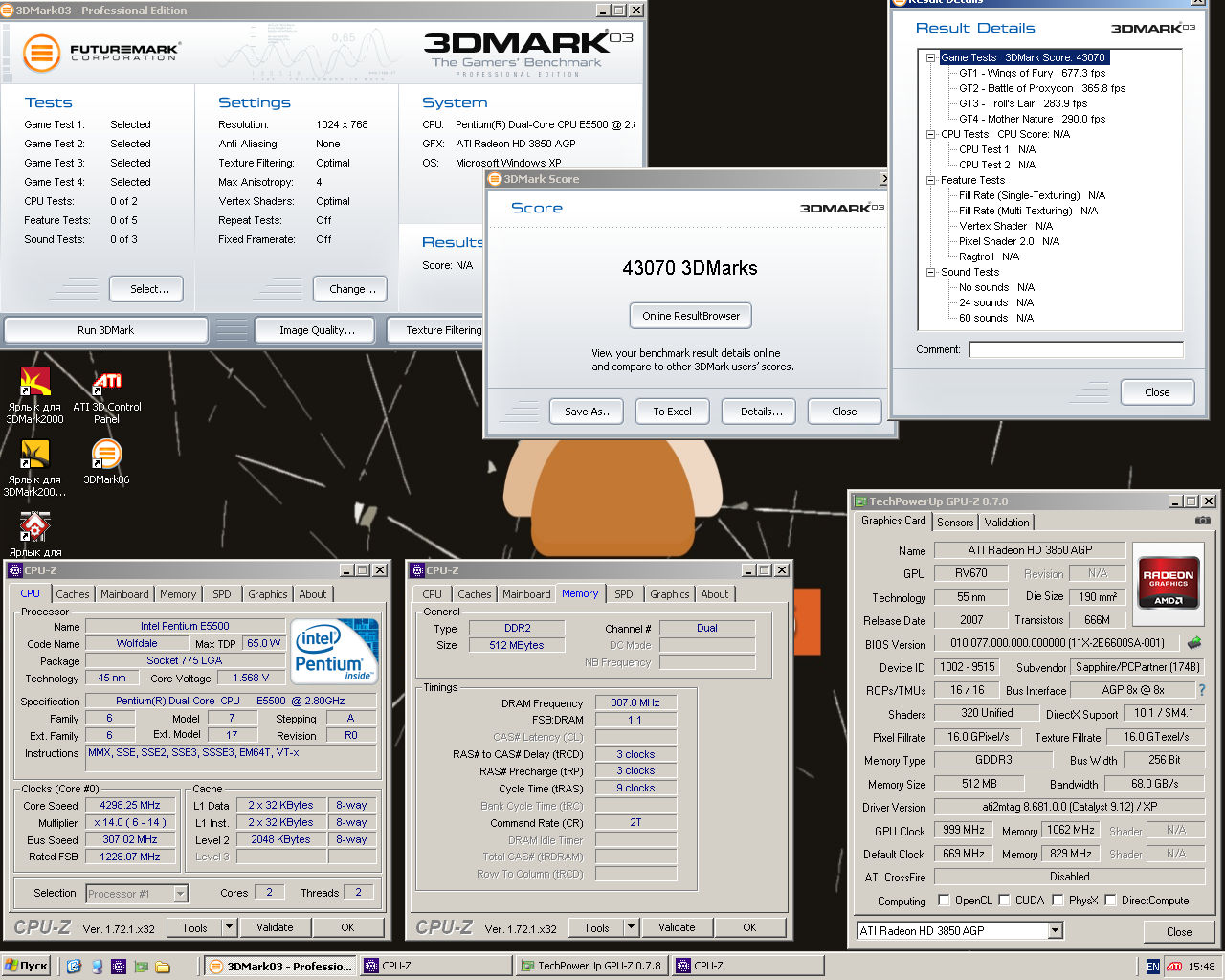Click the EN language indicator in tray

[1152, 967]
